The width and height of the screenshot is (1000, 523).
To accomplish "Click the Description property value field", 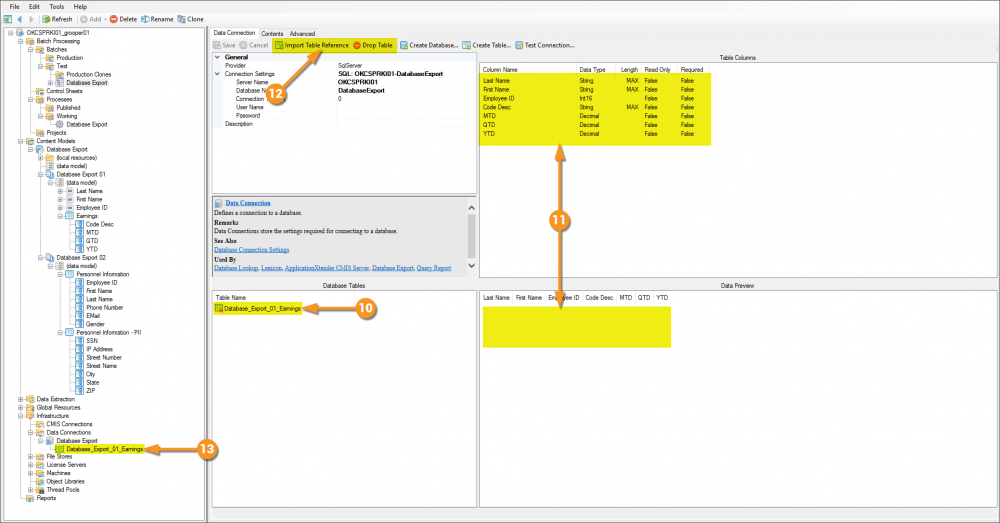I will pos(406,124).
